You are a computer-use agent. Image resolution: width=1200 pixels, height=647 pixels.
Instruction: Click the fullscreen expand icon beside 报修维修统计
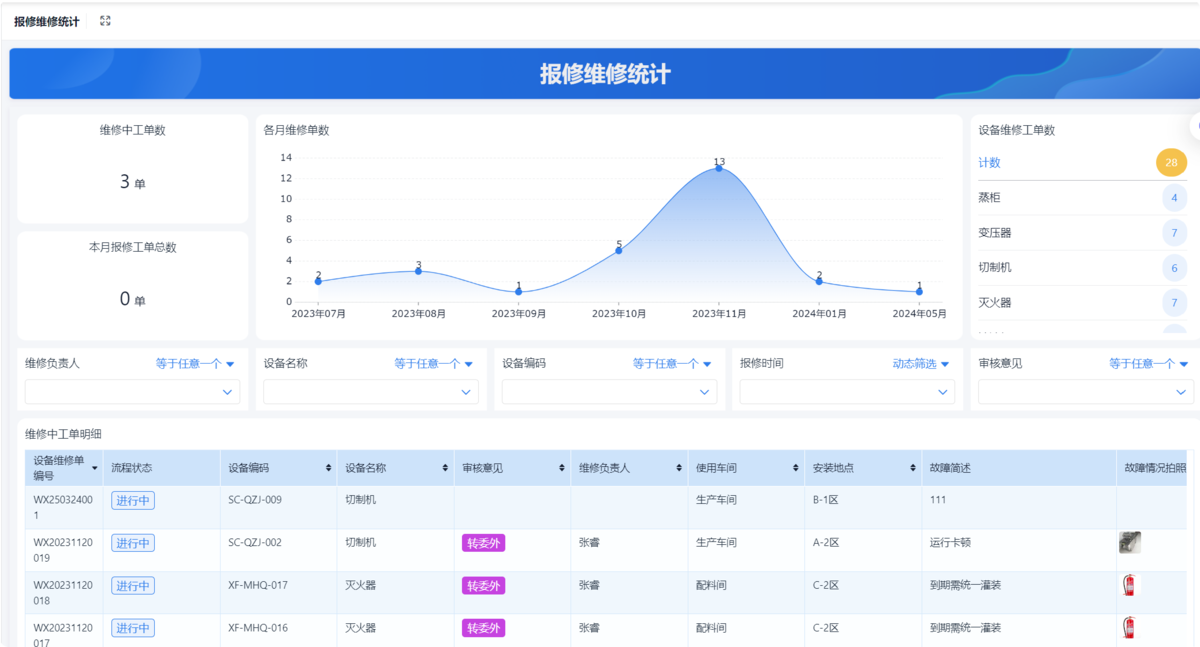(105, 19)
